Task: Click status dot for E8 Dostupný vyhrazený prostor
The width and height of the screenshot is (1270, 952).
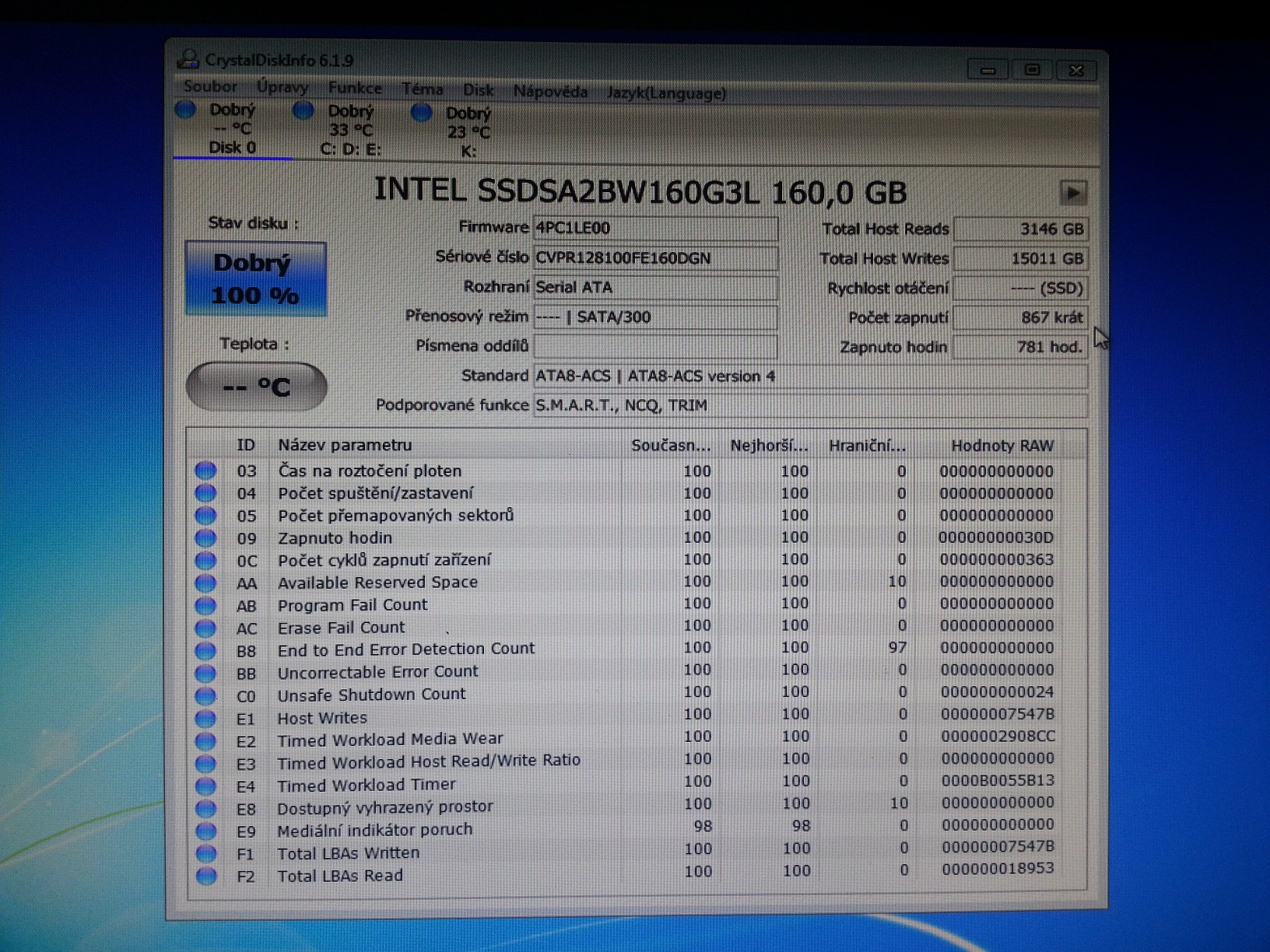Action: 205,808
